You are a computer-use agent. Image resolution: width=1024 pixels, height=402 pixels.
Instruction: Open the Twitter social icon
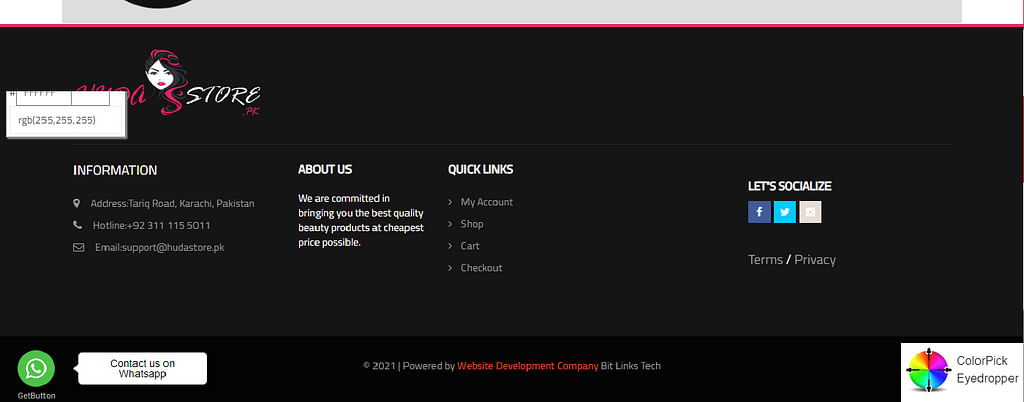coord(785,212)
